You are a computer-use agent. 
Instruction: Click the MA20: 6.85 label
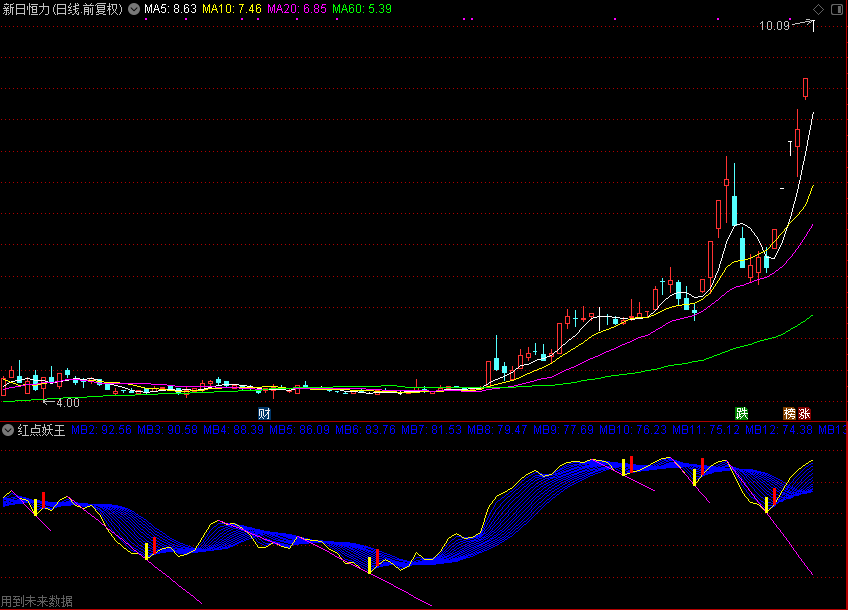coord(297,9)
